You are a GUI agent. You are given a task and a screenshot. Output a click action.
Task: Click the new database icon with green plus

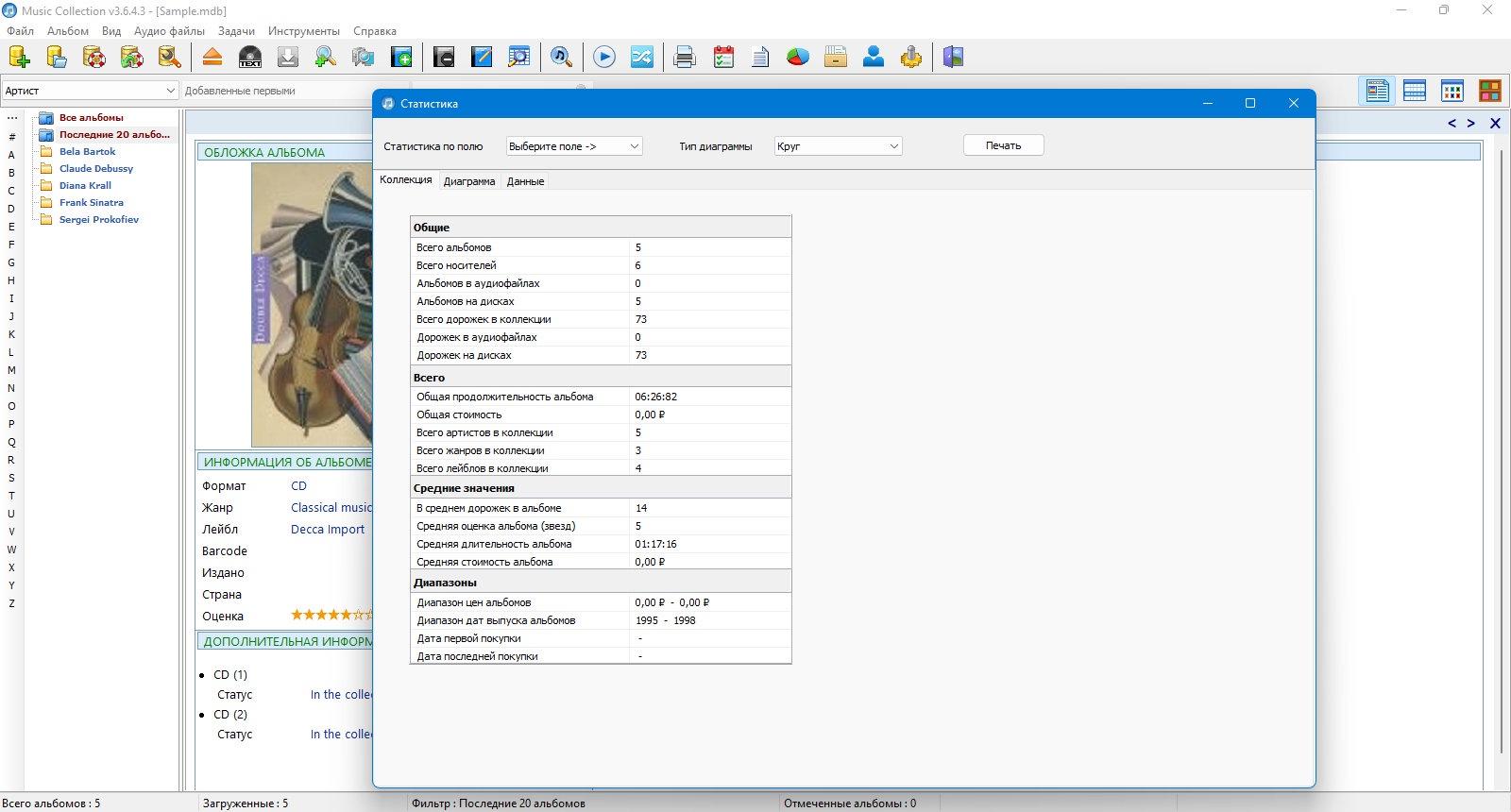pos(19,57)
